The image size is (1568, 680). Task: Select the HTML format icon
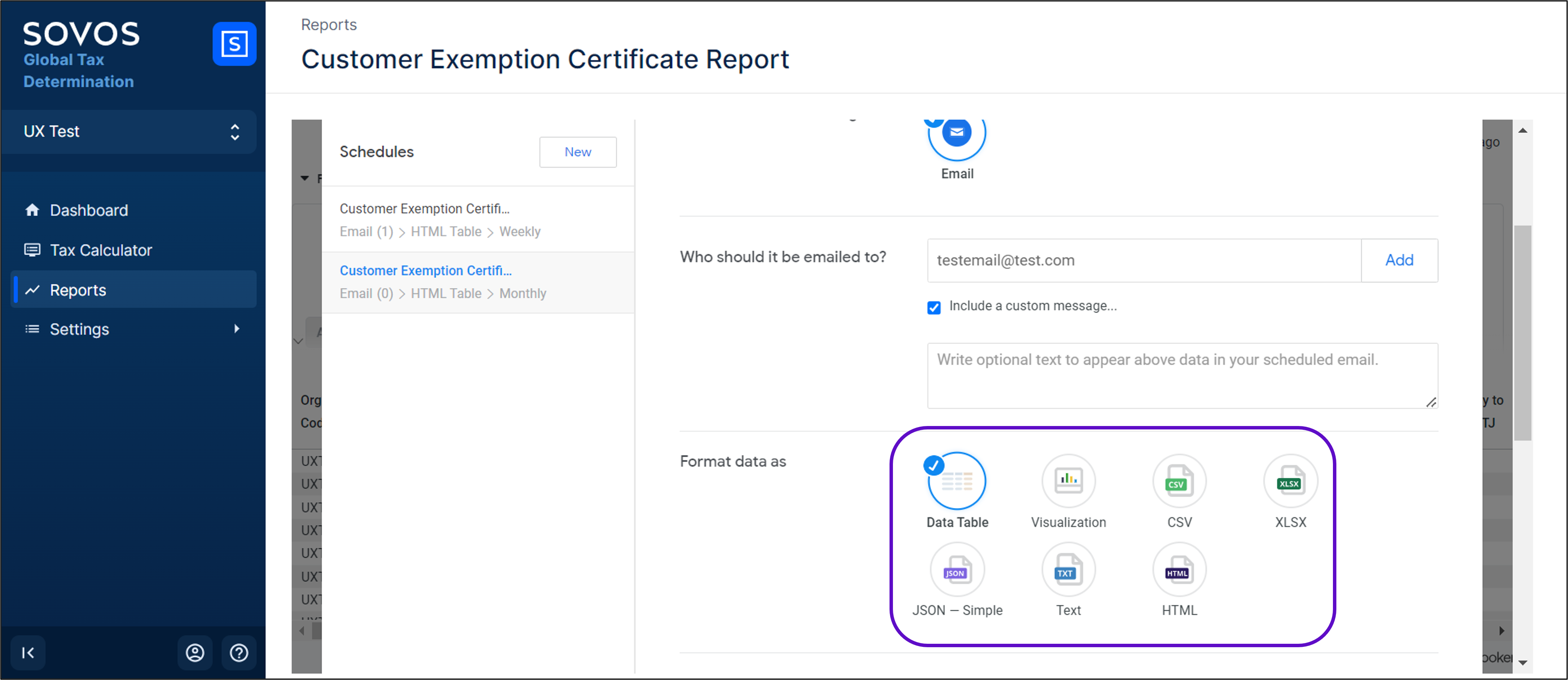pos(1179,570)
